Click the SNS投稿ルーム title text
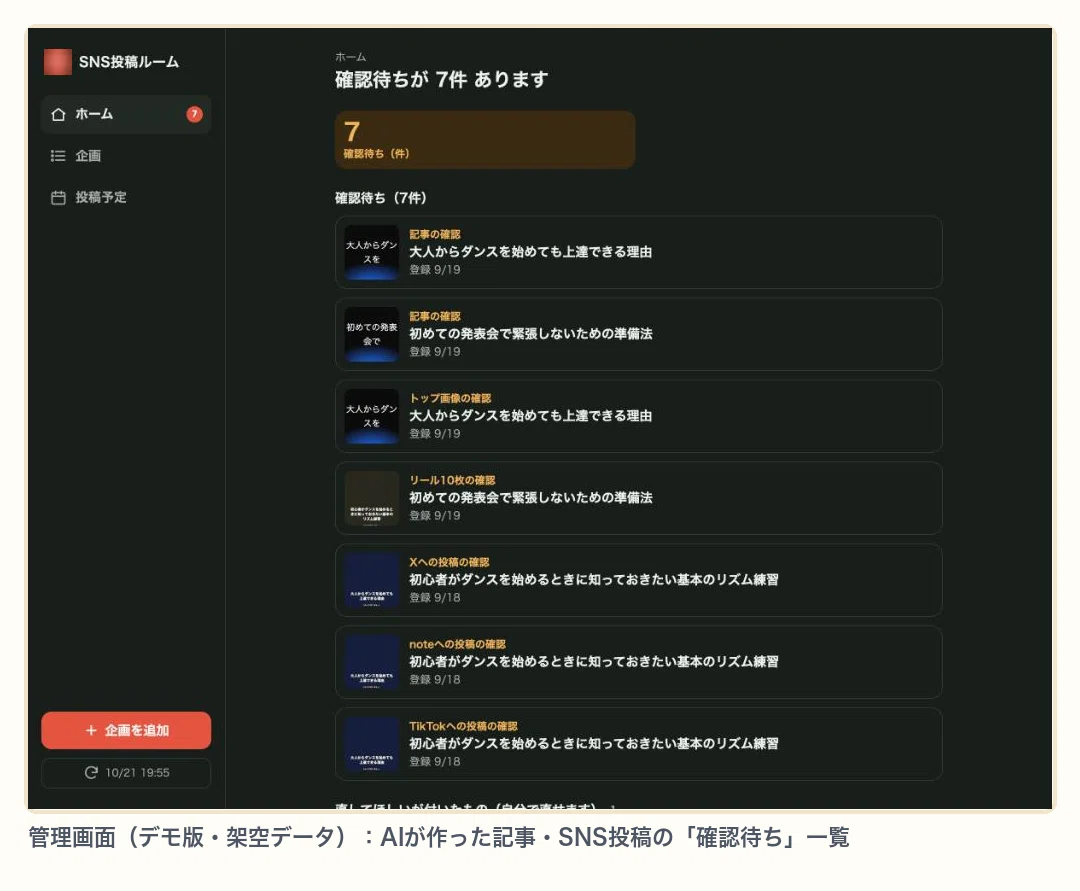The image size is (1080, 891). (129, 62)
